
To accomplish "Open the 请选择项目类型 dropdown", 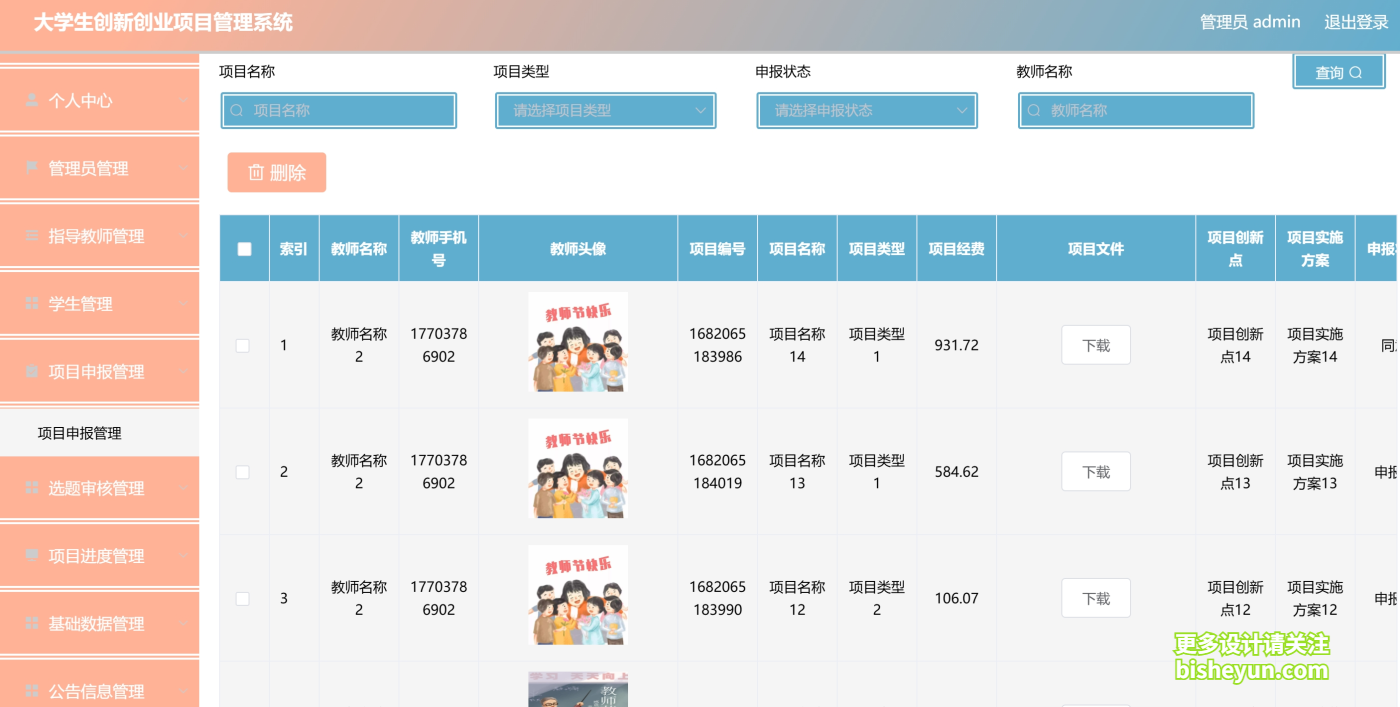I will [x=606, y=111].
